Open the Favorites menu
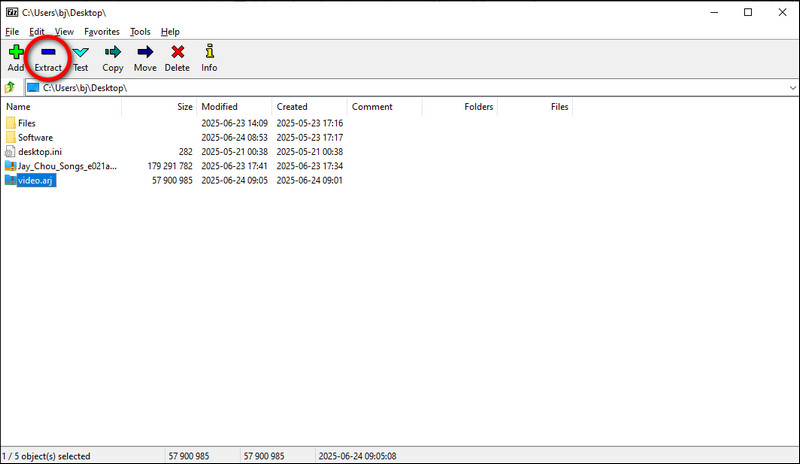 tap(102, 32)
